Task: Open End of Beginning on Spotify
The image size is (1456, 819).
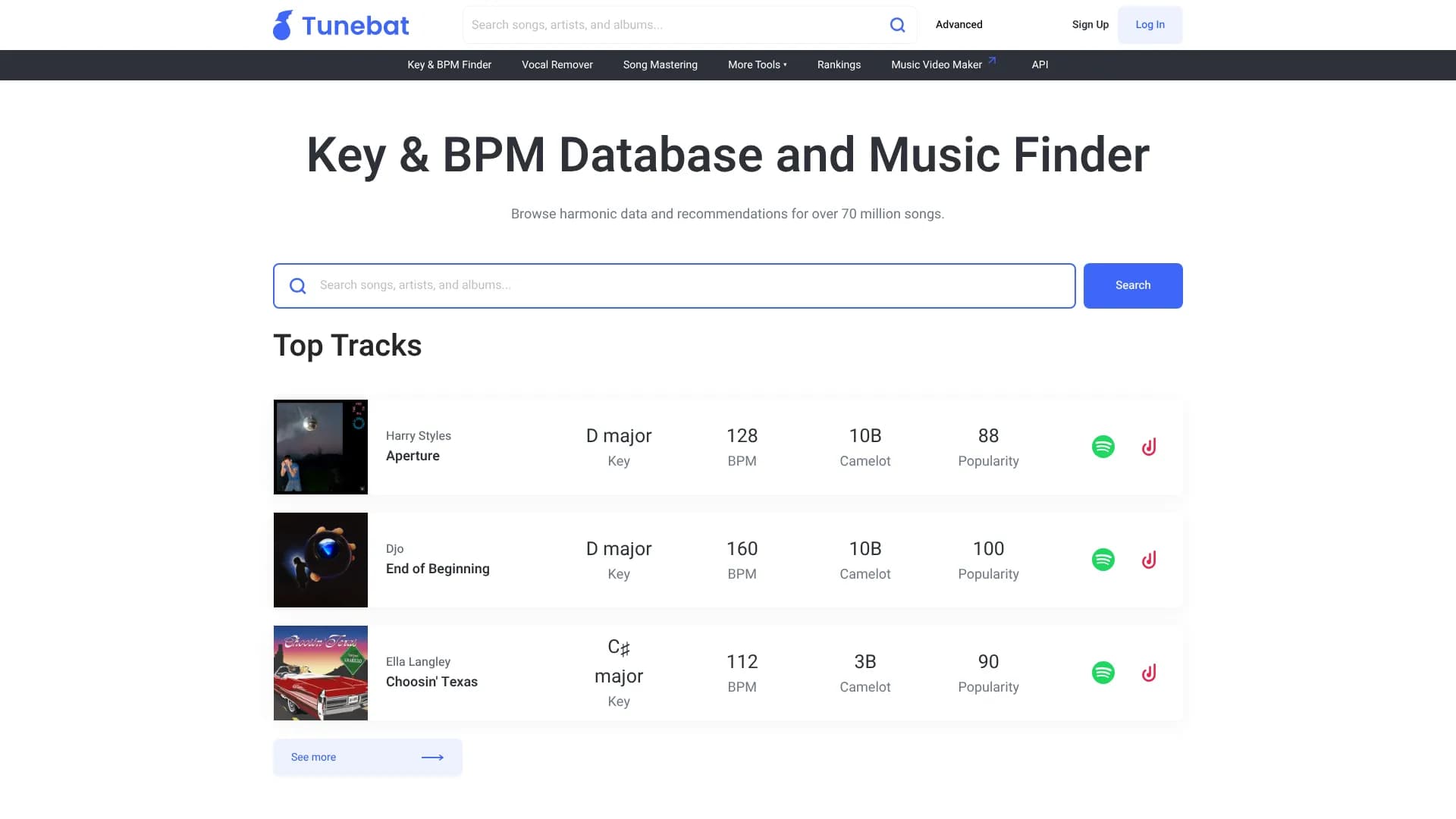Action: click(1103, 560)
